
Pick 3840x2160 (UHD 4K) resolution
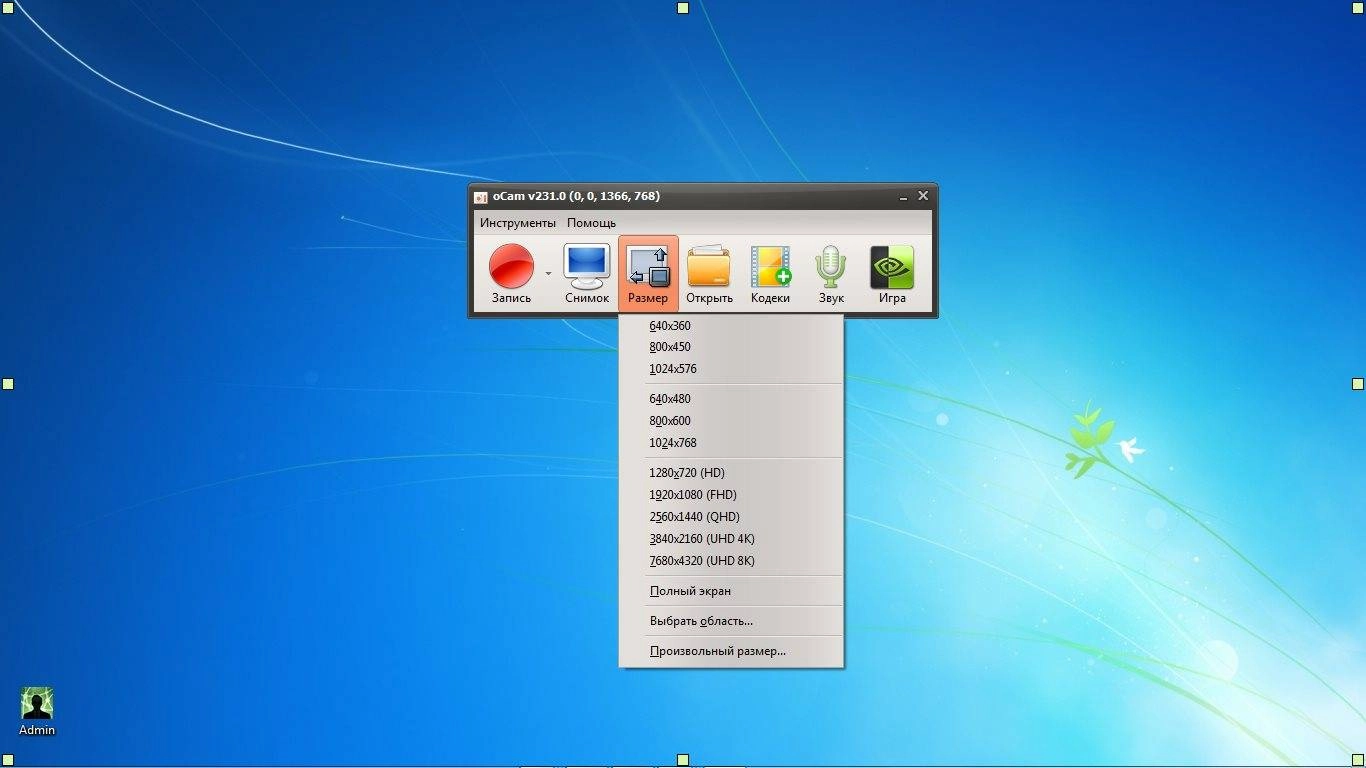(731, 539)
